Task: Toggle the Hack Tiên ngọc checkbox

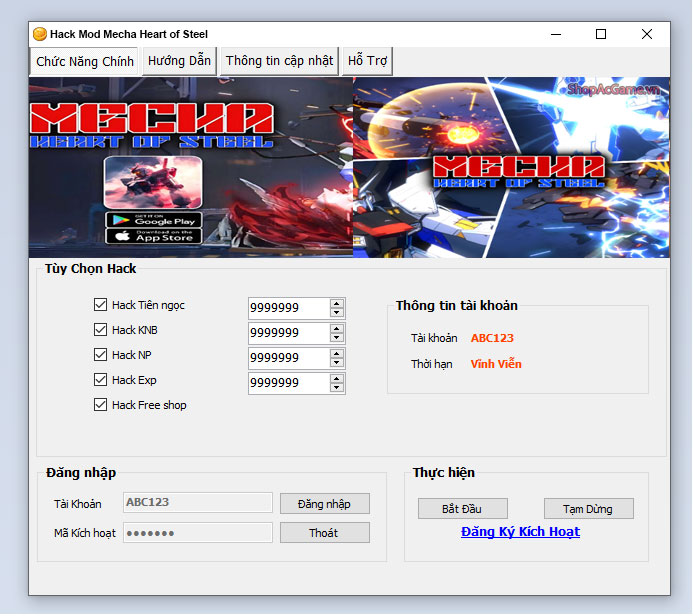Action: tap(100, 305)
